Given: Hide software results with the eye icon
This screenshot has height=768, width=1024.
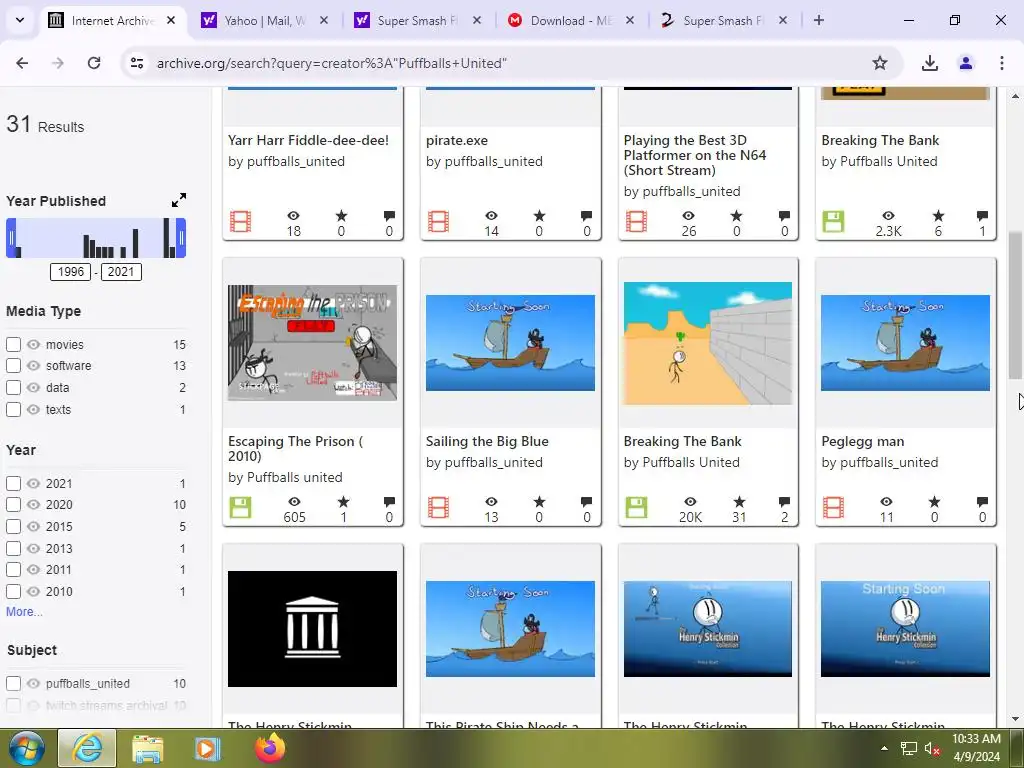Looking at the screenshot, I should (33, 366).
